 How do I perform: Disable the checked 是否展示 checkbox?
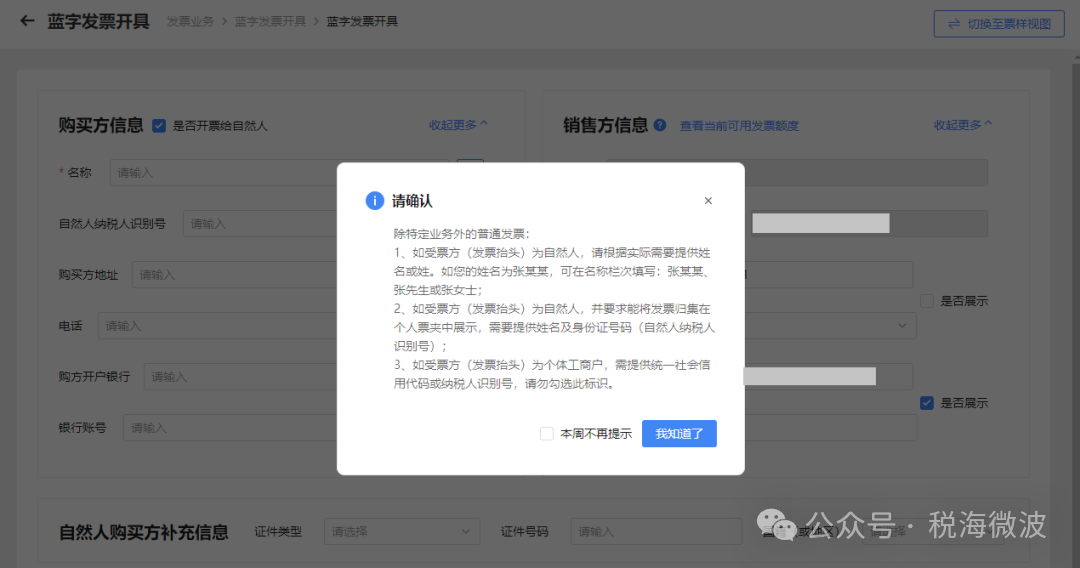[x=927, y=403]
